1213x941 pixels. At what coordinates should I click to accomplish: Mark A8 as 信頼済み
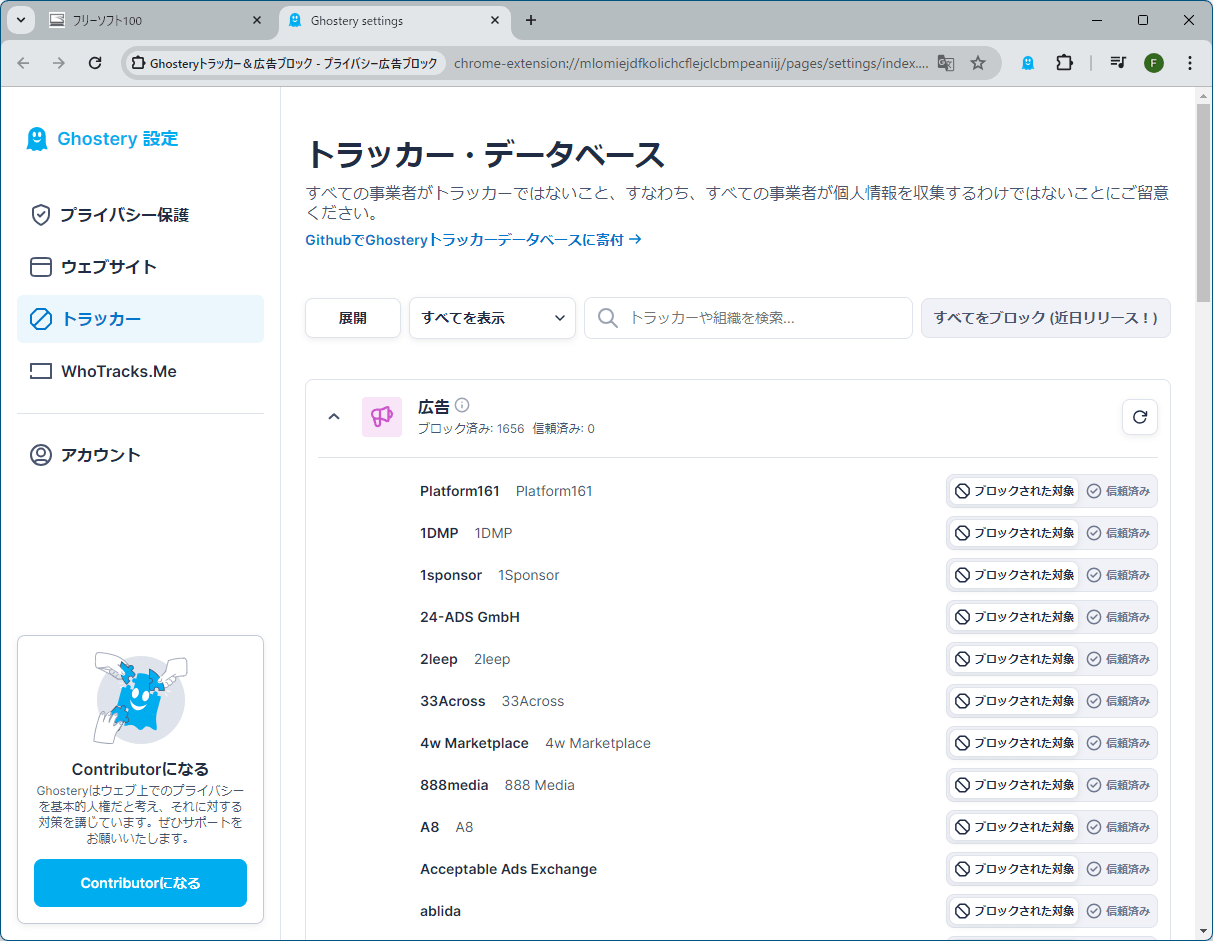1119,827
